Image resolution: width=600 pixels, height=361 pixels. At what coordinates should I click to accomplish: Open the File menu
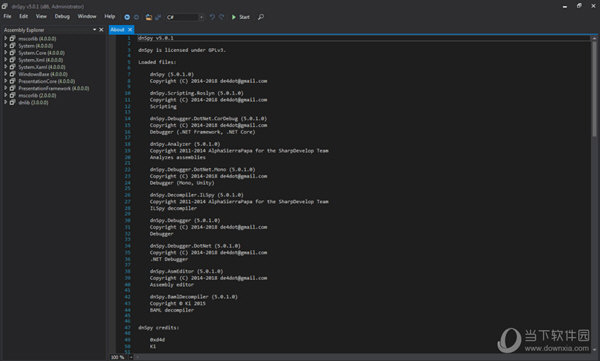(7, 16)
